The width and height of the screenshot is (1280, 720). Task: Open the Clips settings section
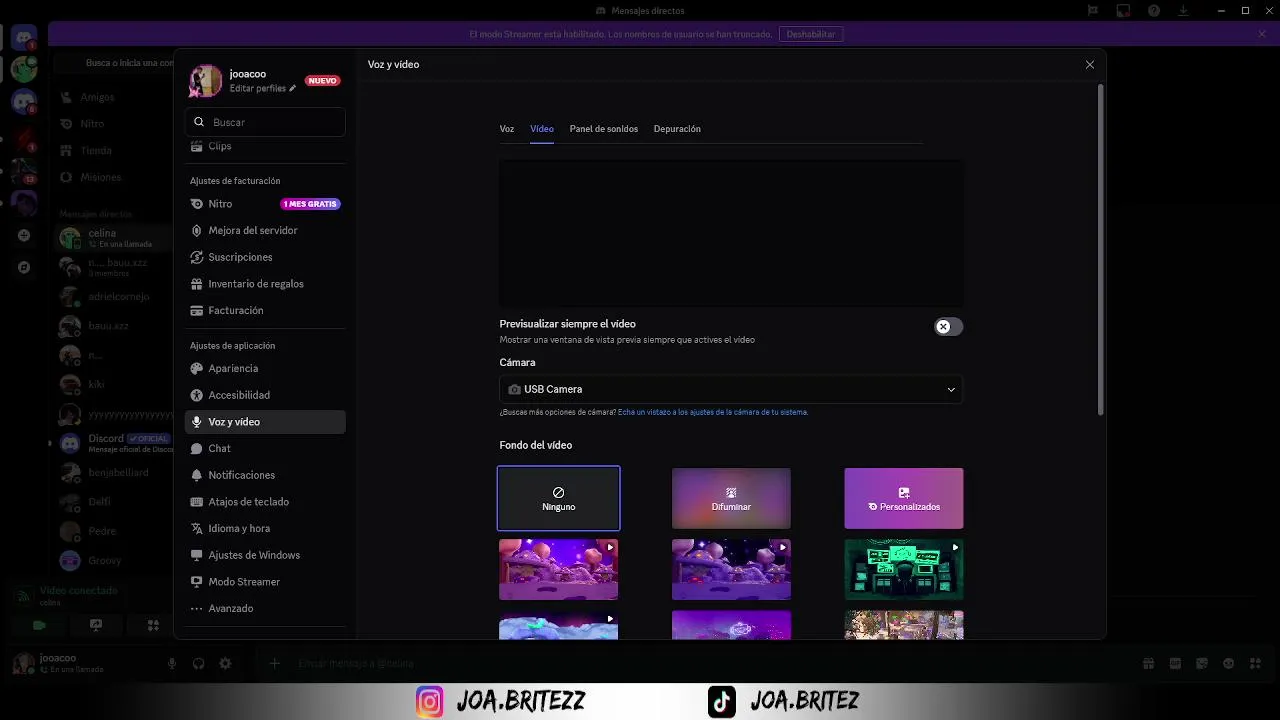tap(265, 146)
